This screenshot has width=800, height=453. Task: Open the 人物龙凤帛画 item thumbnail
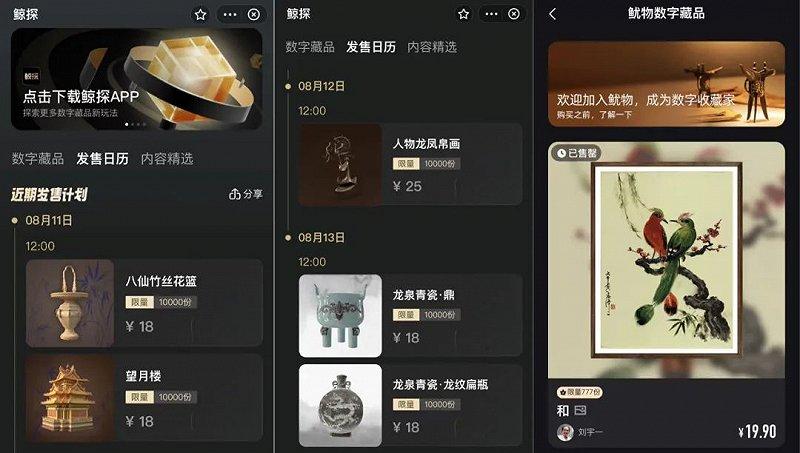(340, 165)
